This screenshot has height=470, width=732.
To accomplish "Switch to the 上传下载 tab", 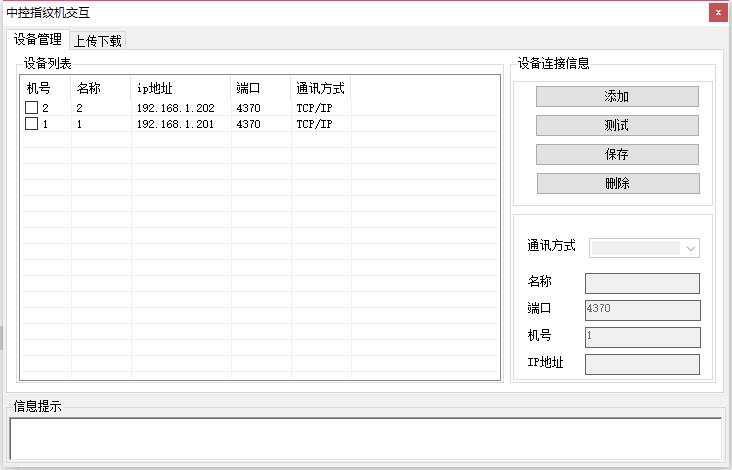I will (97, 41).
